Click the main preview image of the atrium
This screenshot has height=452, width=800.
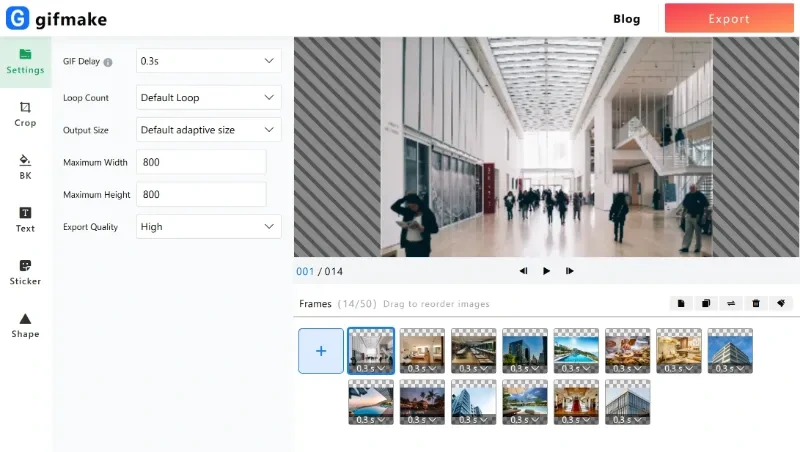pyautogui.click(x=546, y=147)
